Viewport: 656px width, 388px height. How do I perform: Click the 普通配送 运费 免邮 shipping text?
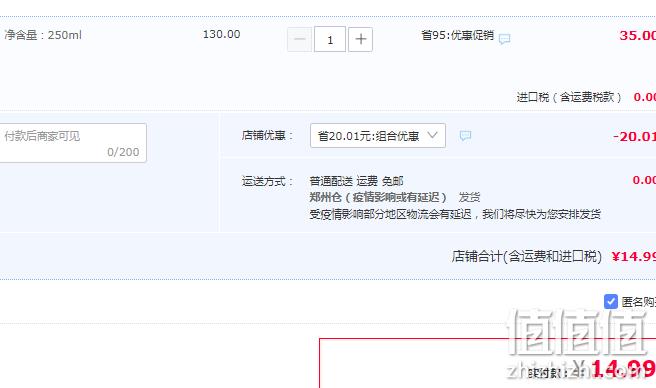(356, 181)
